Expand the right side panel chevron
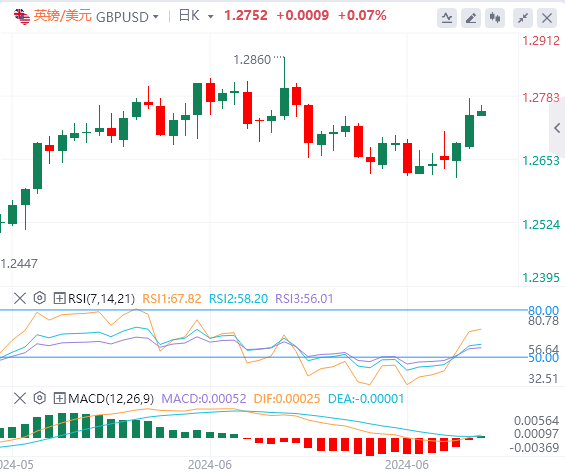The width and height of the screenshot is (565, 476). coord(557,128)
